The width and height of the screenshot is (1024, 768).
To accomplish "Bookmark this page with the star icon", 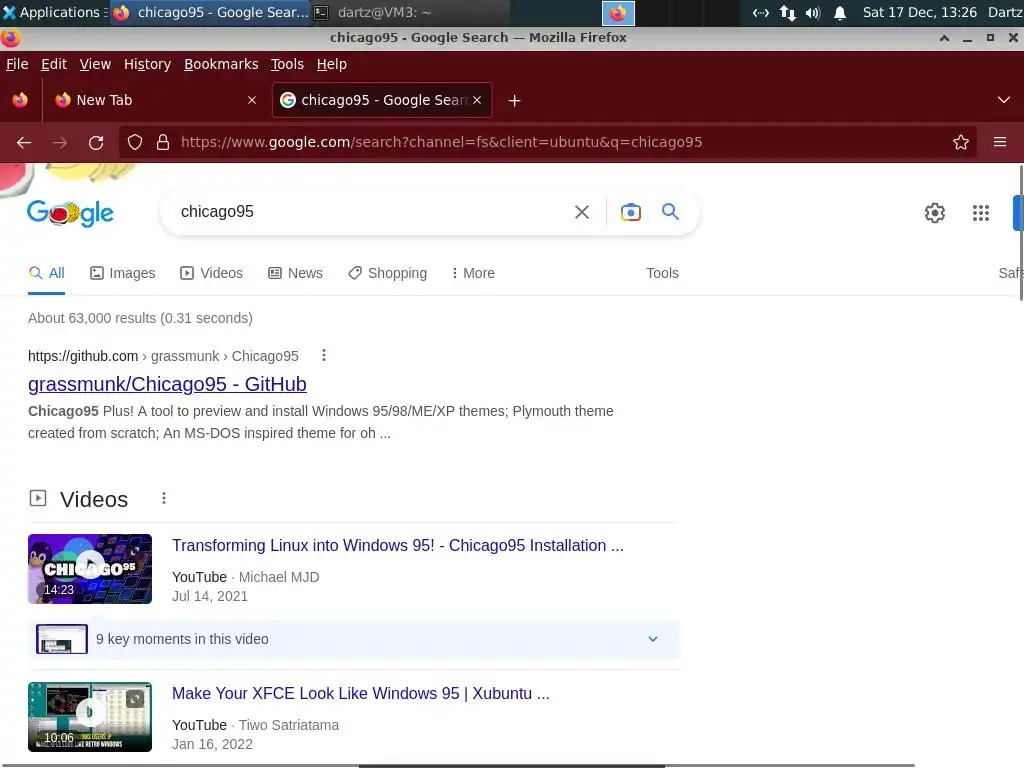I will (960, 142).
